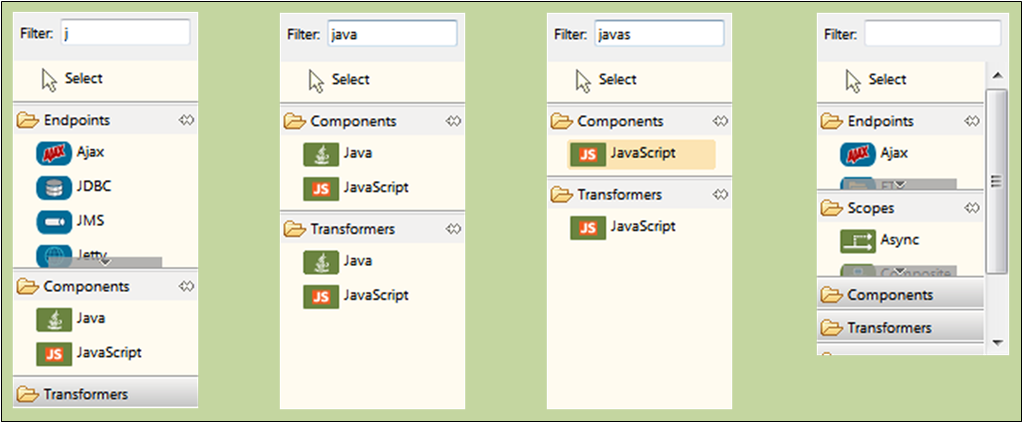Image resolution: width=1022 pixels, height=422 pixels.
Task: Click the vertical scrollbar thumb in fourth panel
Action: (996, 180)
